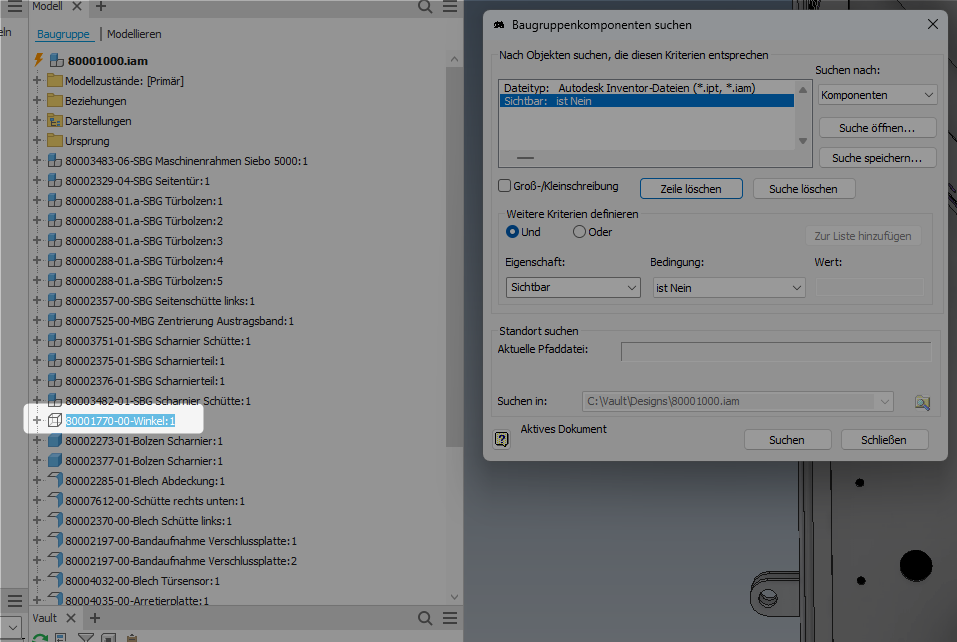The height and width of the screenshot is (642, 957).
Task: Click the Beziehungen folder icon
Action: pos(55,100)
